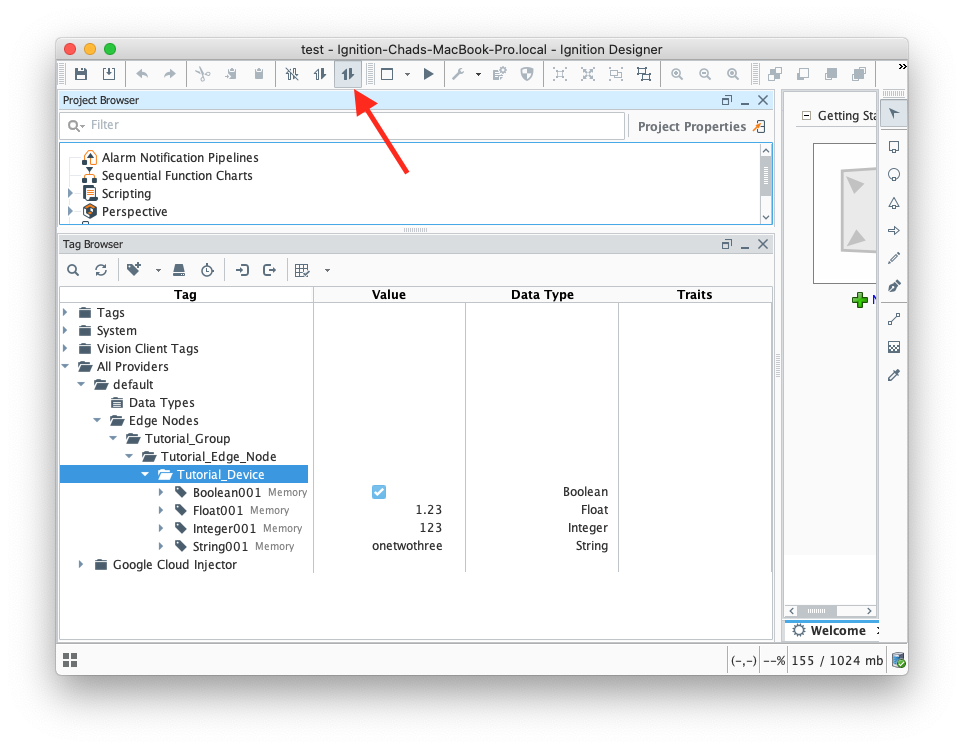Screen dimensions: 964x749
Task: Click the preview mode play button
Action: coord(429,74)
